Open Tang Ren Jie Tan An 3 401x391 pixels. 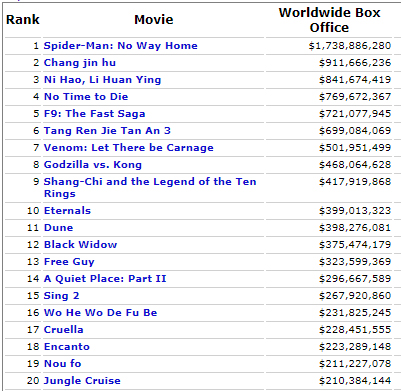(107, 131)
